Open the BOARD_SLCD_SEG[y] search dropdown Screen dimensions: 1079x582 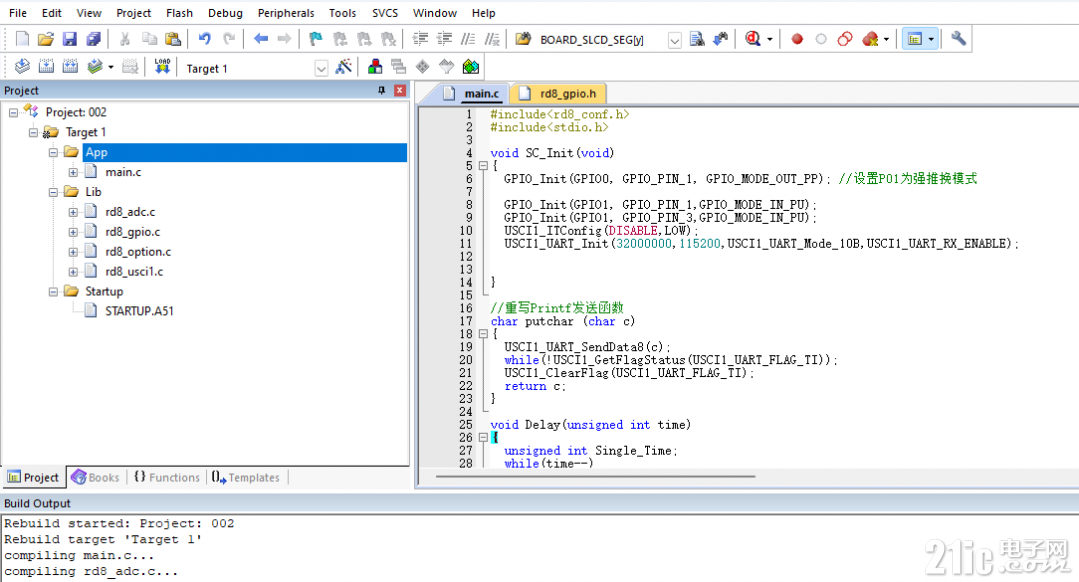pyautogui.click(x=674, y=40)
